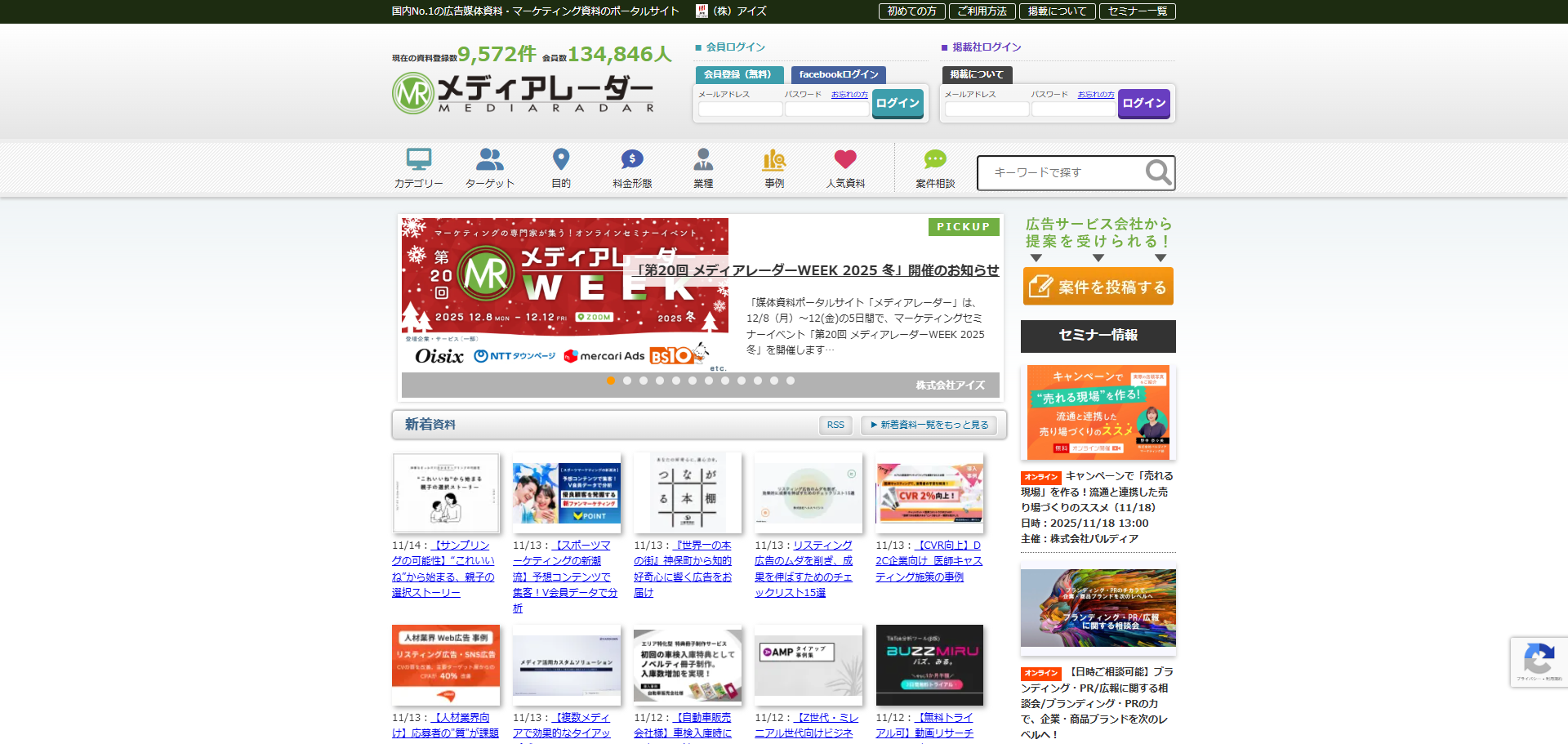Open the セミナー一覧 menu item
Viewport: 1568px width, 744px height.
tap(1137, 11)
